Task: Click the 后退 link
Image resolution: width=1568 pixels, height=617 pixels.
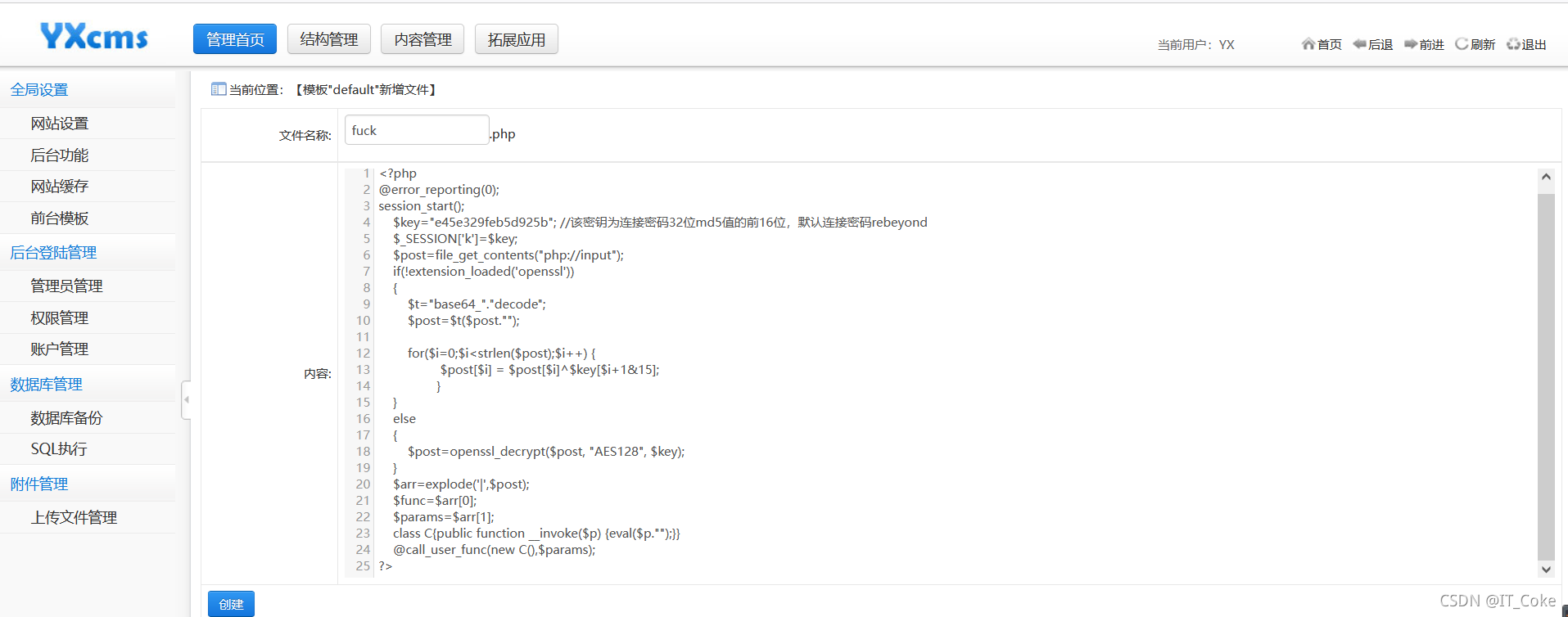Action: click(x=1380, y=45)
